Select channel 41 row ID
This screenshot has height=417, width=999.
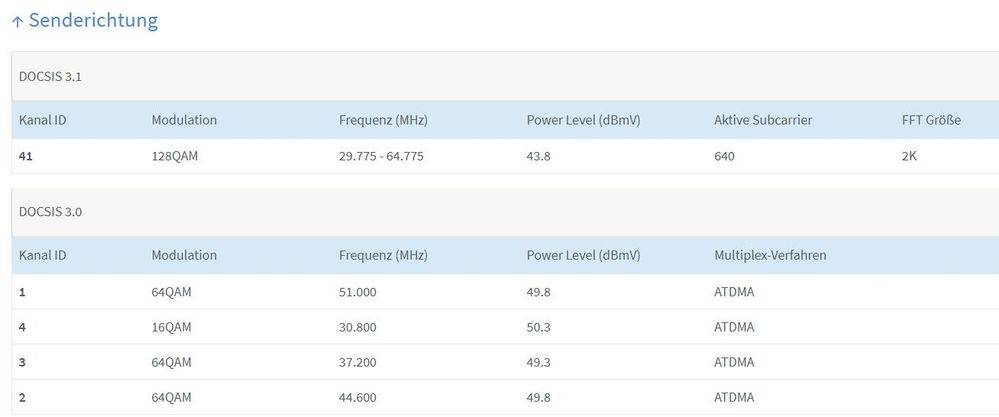point(27,156)
